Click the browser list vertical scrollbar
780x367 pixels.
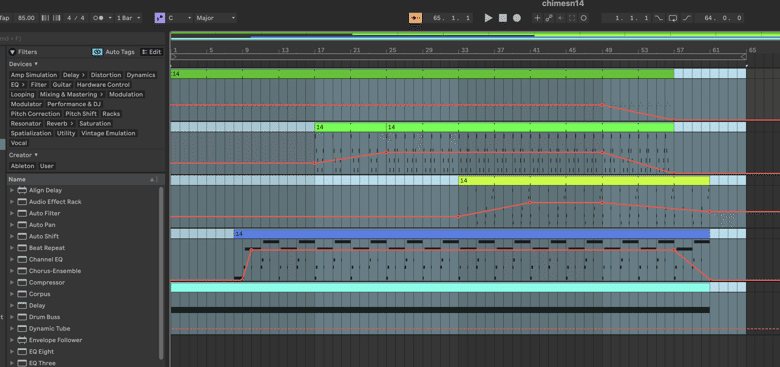161,273
